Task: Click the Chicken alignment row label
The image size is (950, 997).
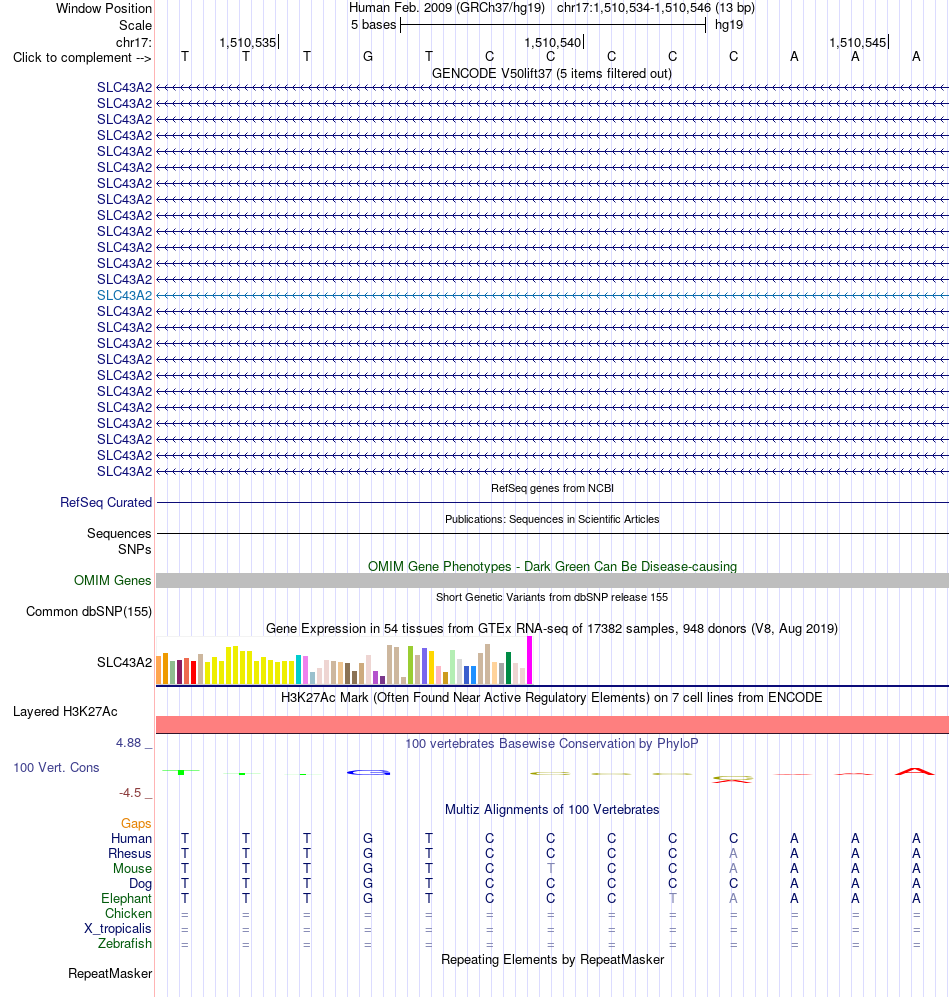Action: tap(128, 914)
